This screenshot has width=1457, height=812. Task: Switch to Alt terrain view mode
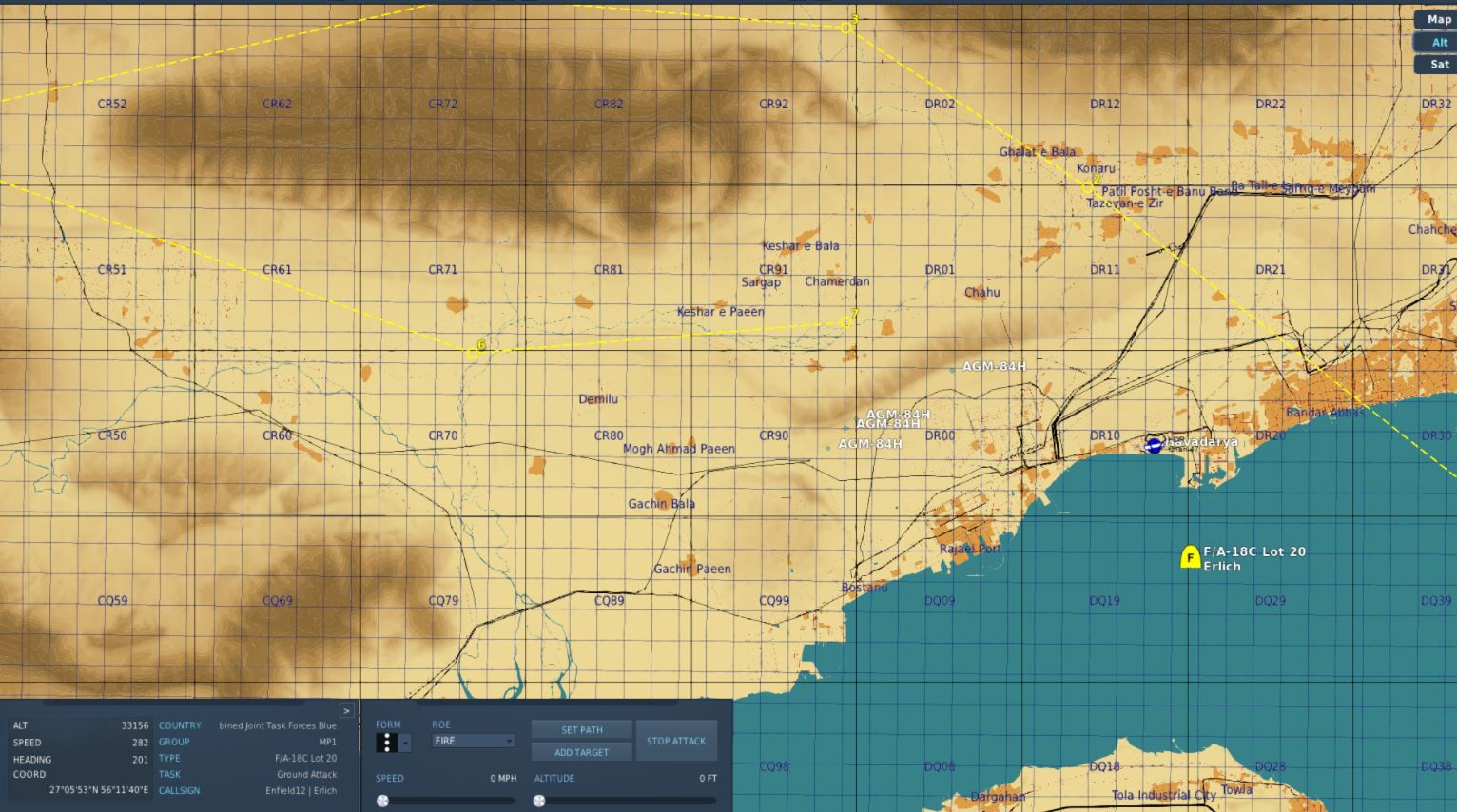(1436, 42)
